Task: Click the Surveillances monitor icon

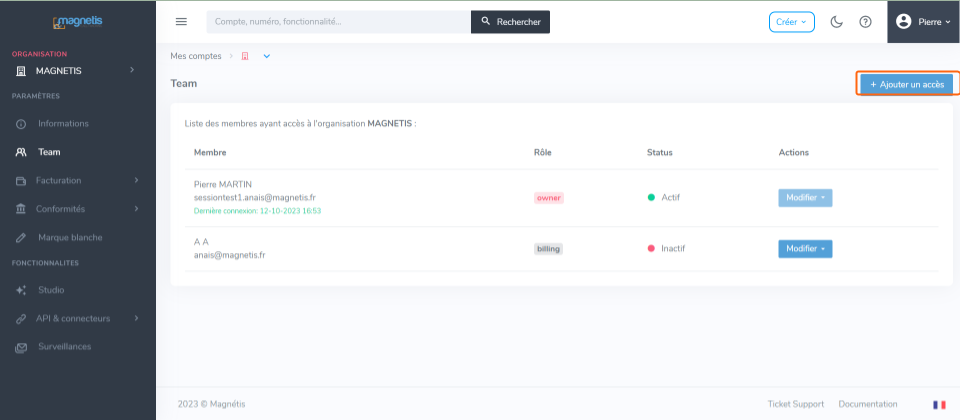Action: [x=21, y=347]
